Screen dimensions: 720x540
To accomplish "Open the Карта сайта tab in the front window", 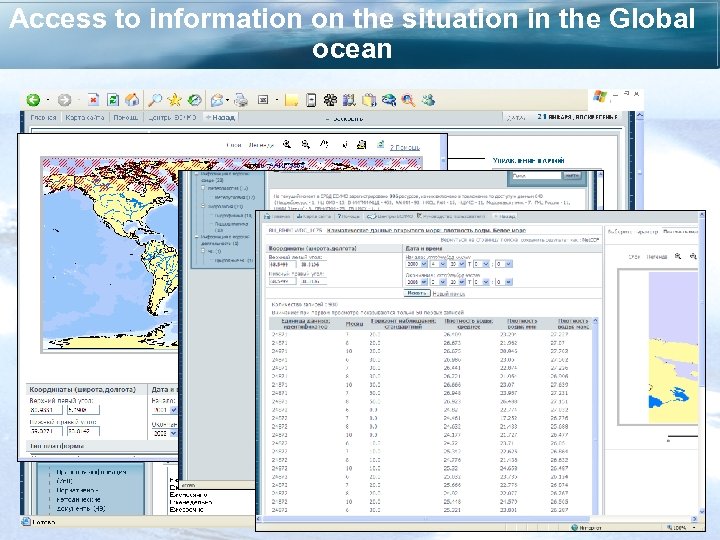I will pyautogui.click(x=314, y=216).
